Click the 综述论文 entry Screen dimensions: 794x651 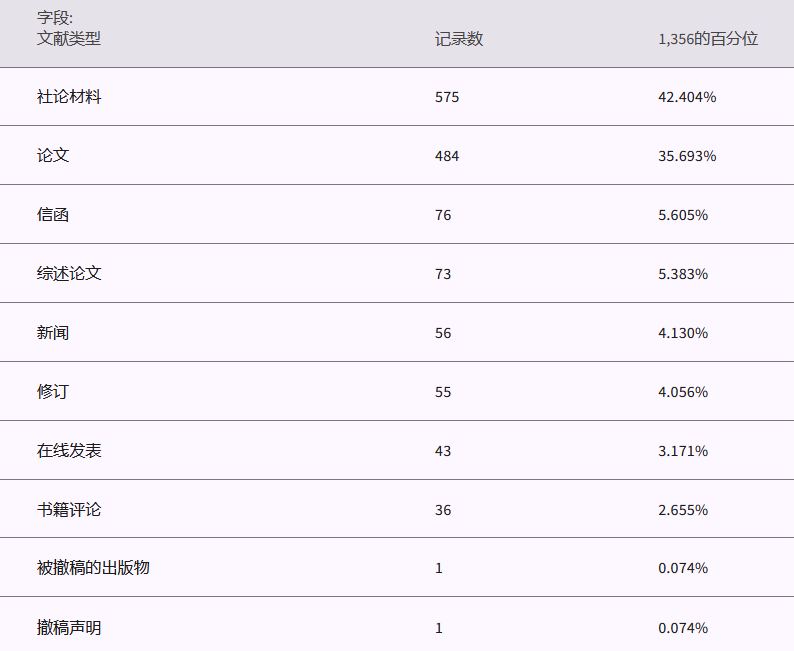[x=69, y=274]
